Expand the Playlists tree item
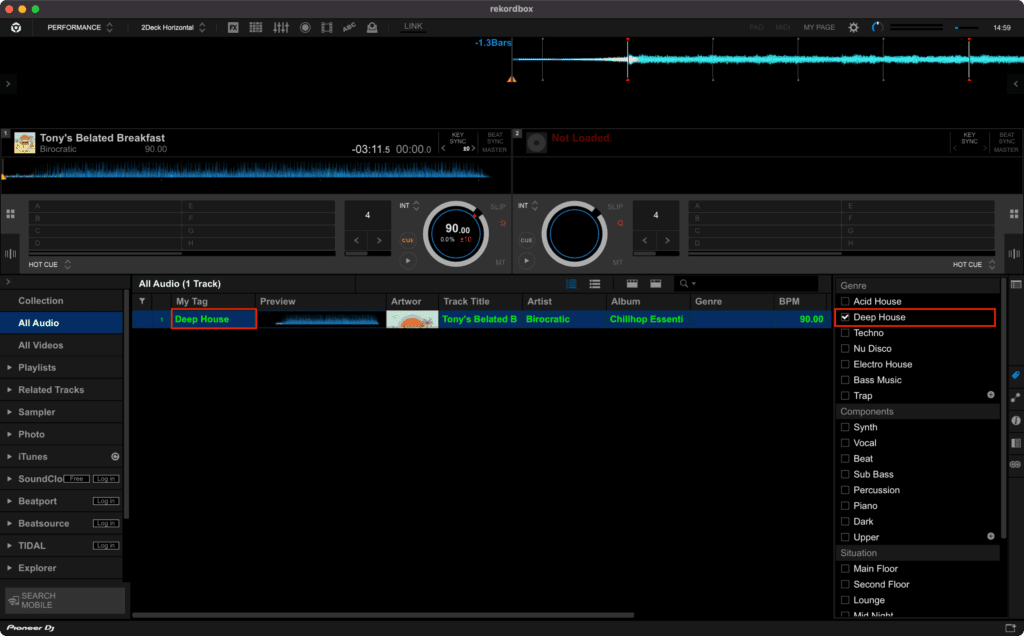The image size is (1024, 636). point(9,368)
